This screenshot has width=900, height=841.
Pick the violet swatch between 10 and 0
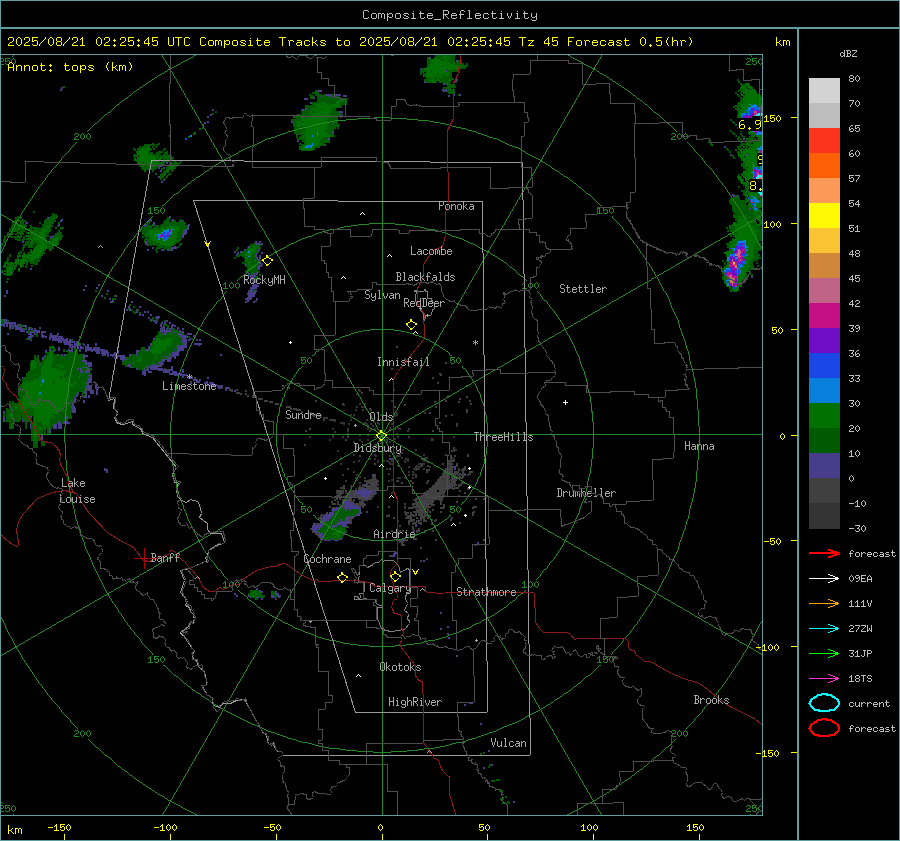click(824, 466)
